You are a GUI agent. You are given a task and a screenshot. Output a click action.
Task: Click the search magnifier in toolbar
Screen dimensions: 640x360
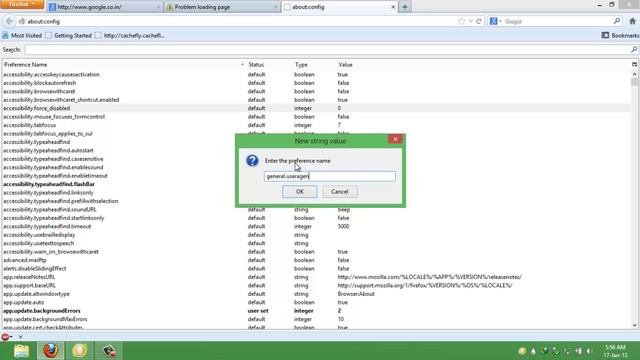click(x=617, y=21)
